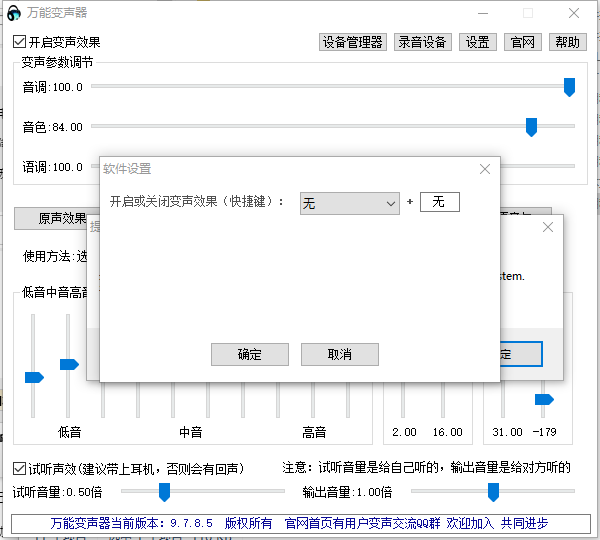The image size is (600, 540).
Task: Click the first 低音 equalizer slider handle
Action: click(x=34, y=377)
